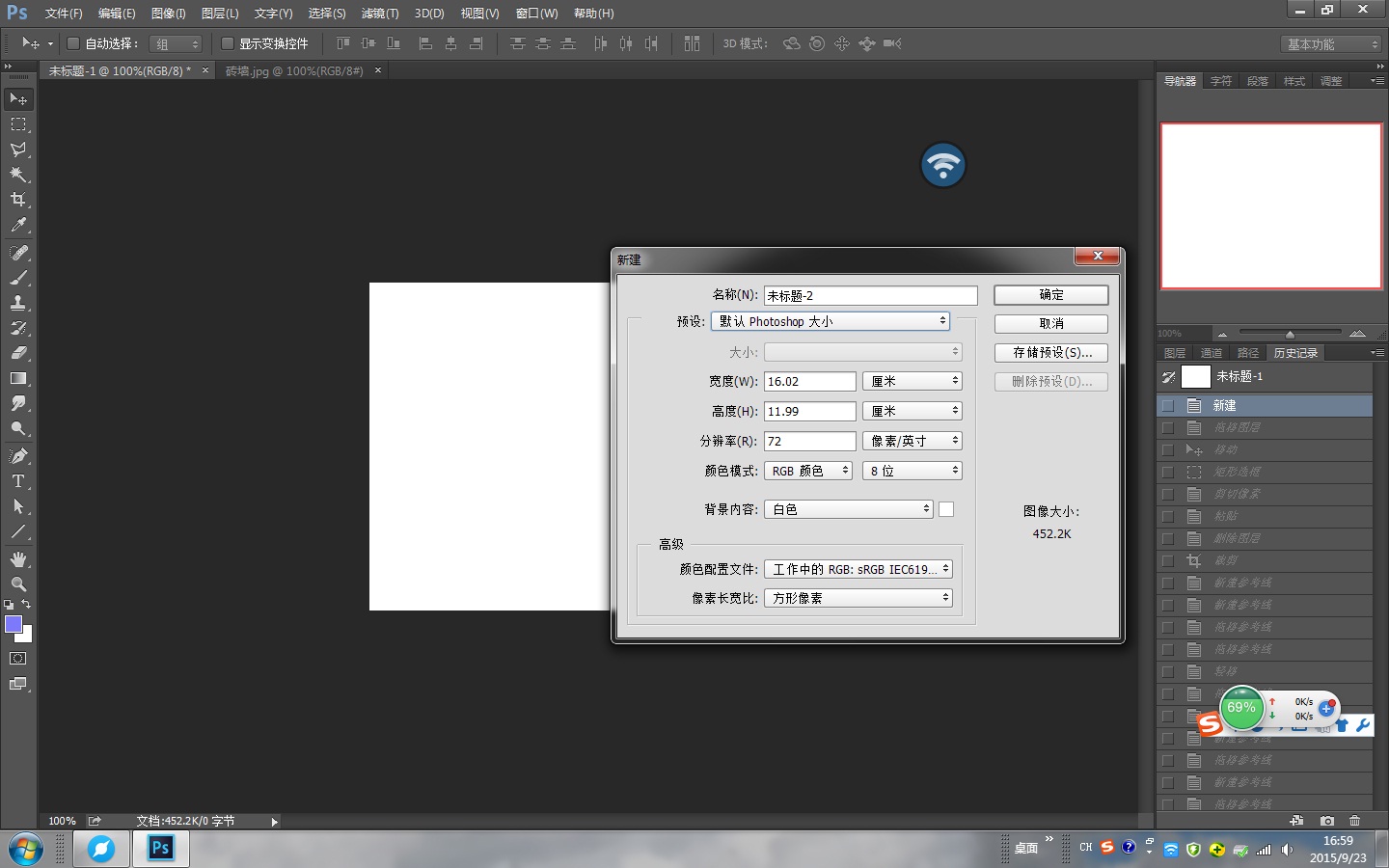Open the 颜色模式 RGB dropdown
1389x868 pixels.
tap(808, 471)
